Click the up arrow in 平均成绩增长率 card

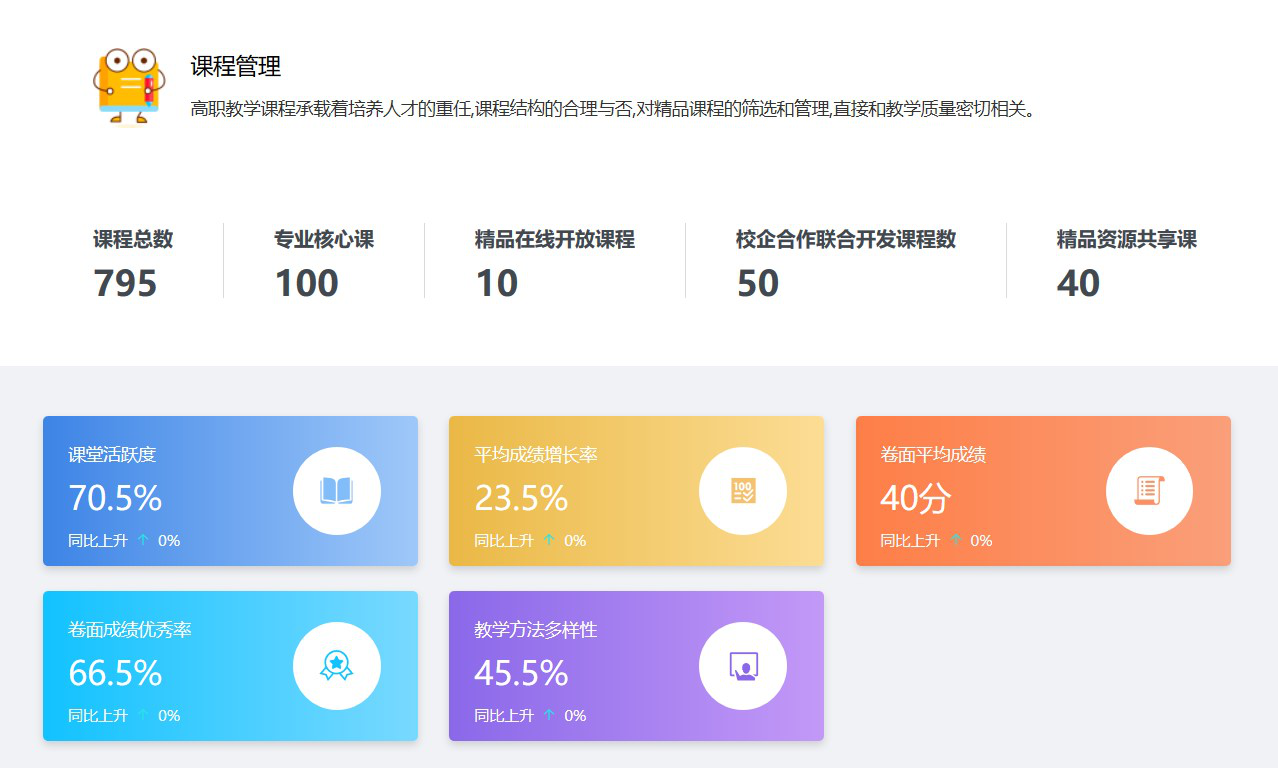coord(549,540)
